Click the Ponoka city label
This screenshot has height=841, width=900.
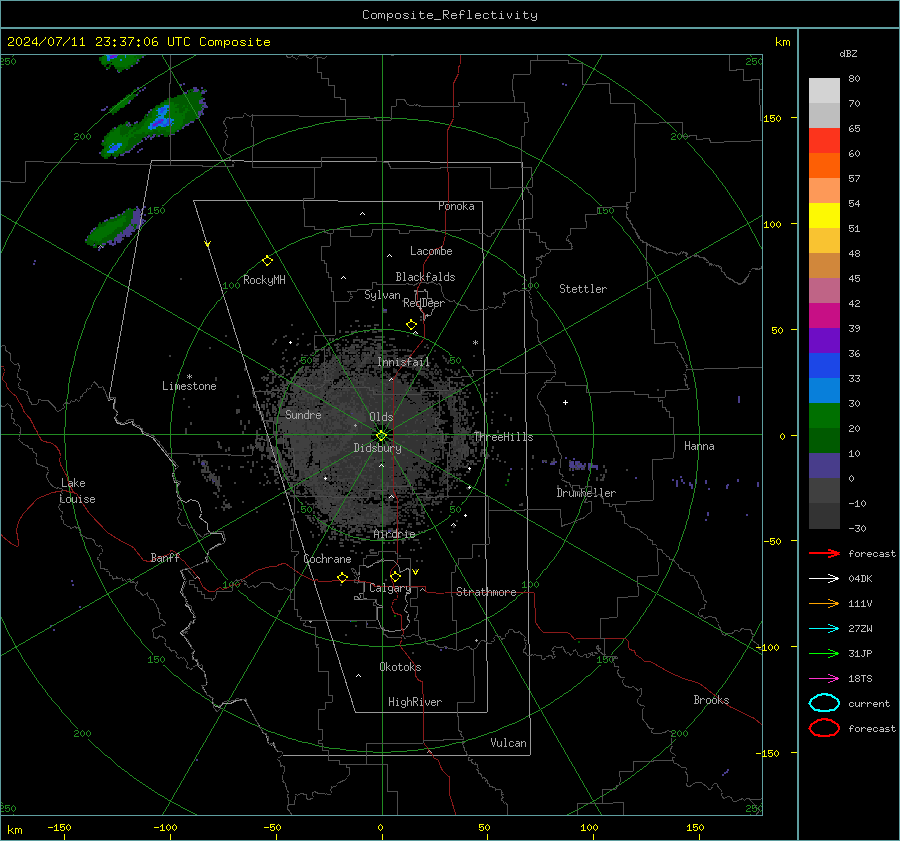click(x=456, y=206)
